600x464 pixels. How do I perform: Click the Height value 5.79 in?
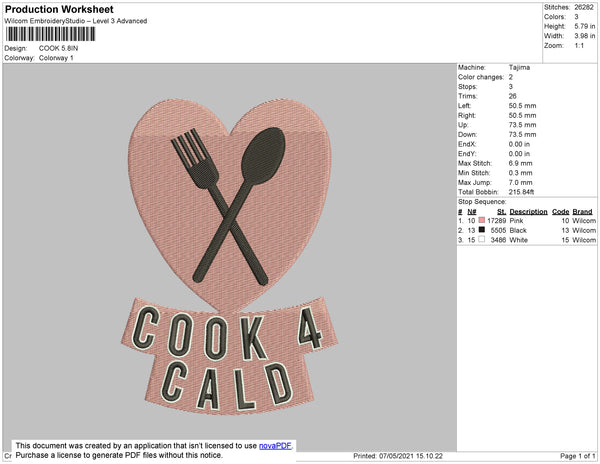click(585, 26)
